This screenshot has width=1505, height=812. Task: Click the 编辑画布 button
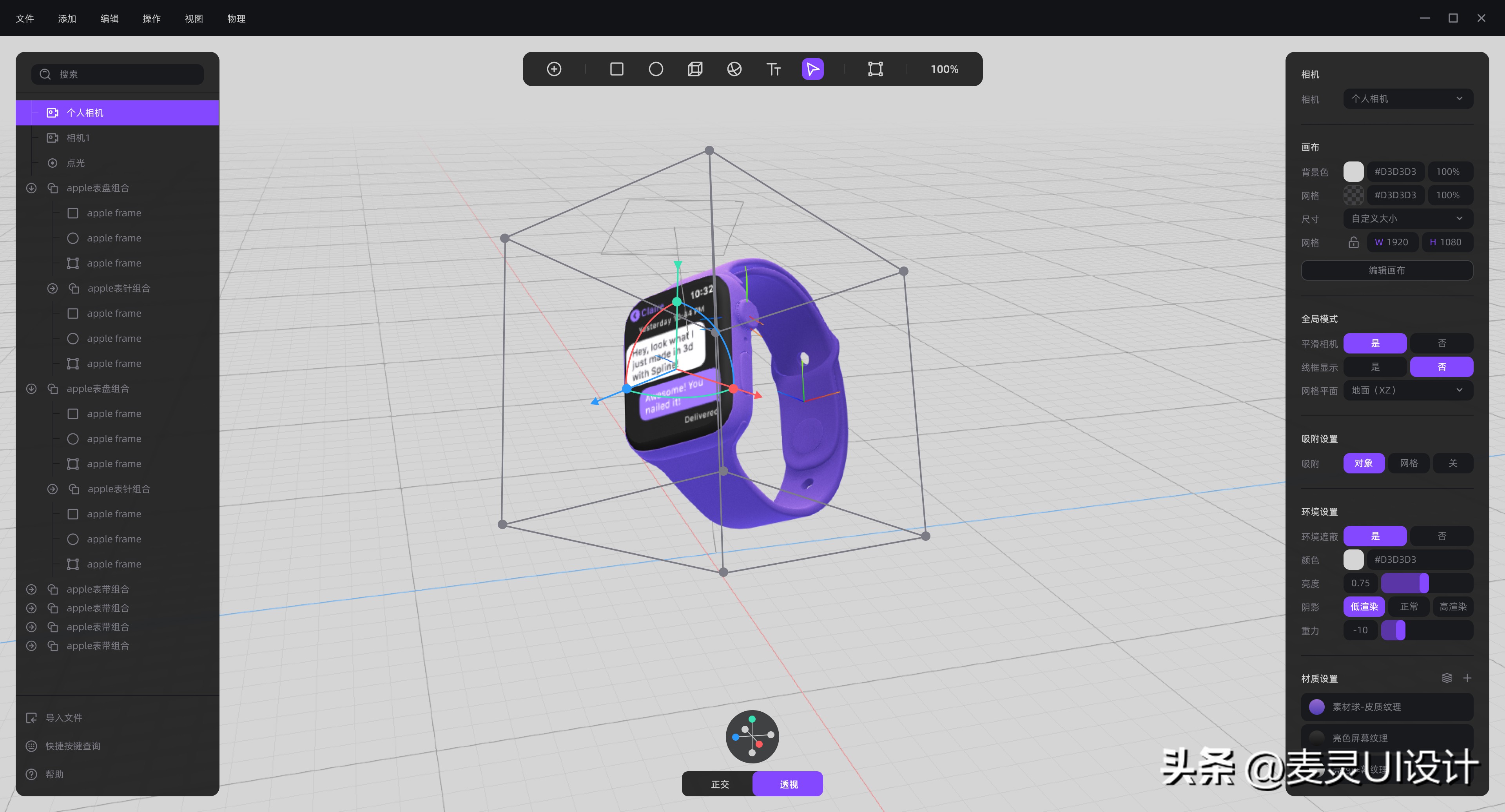(x=1386, y=270)
